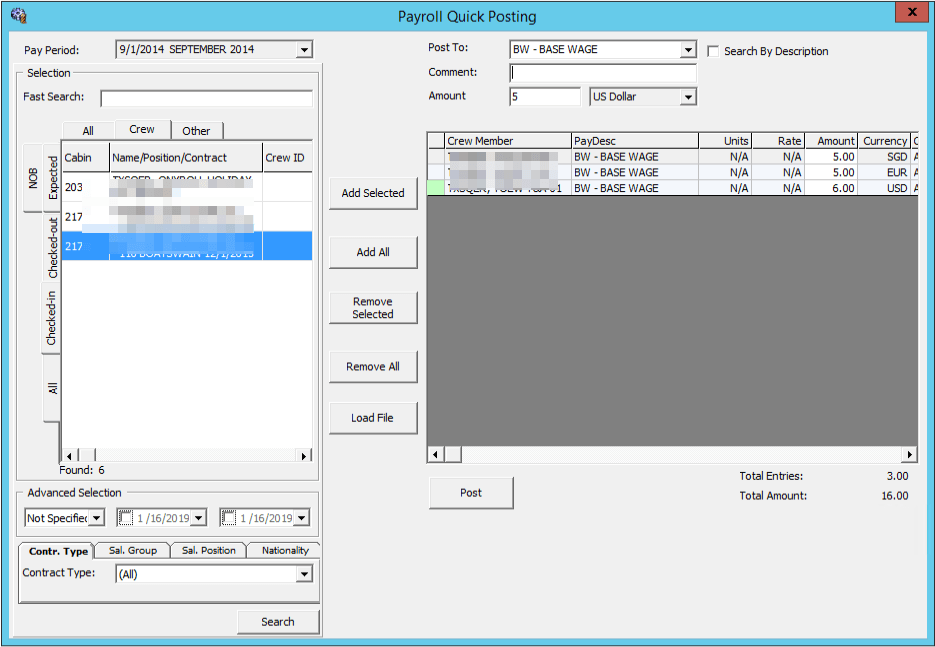Open the Contract Type dropdown
Viewport: 935px width, 647px height.
click(302, 574)
